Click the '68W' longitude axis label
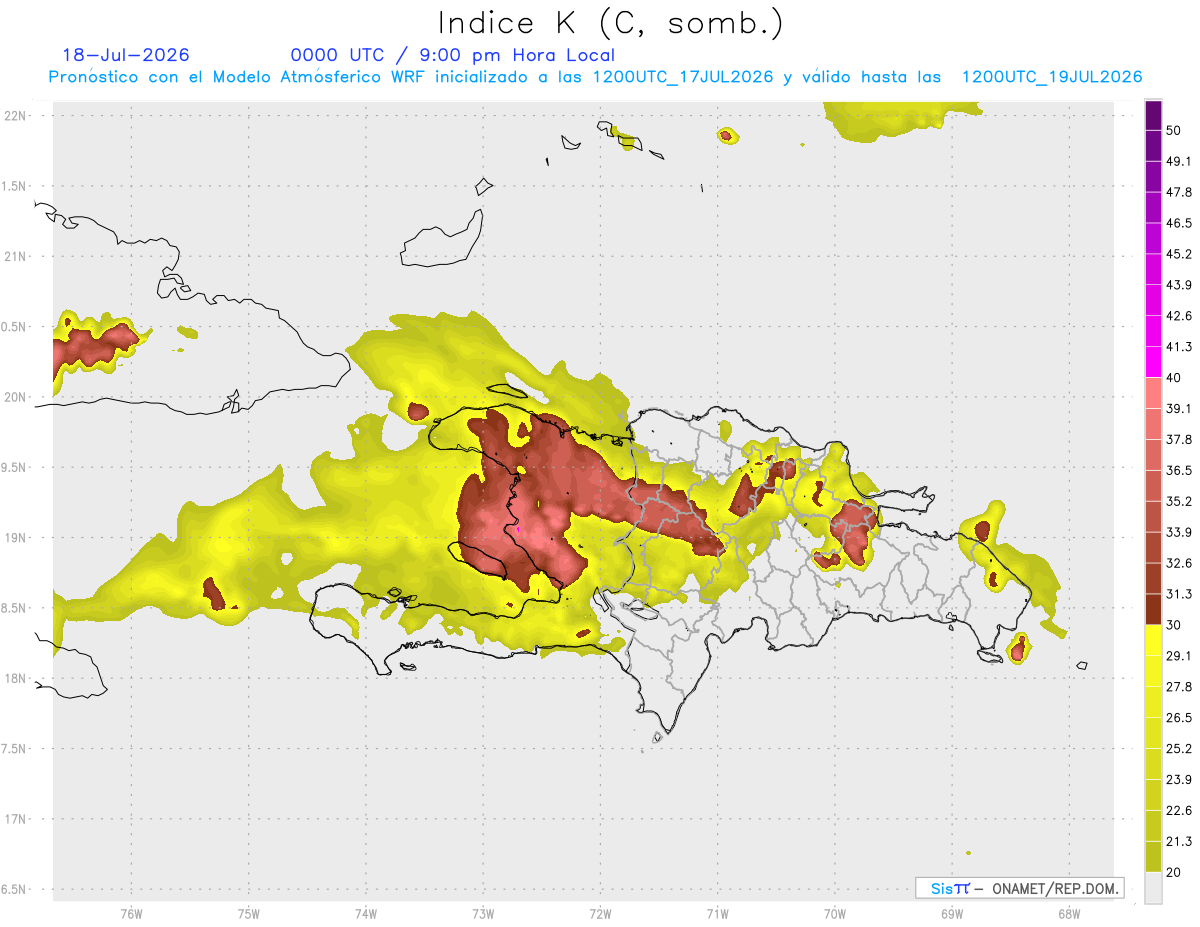1200x927 pixels. point(1069,914)
